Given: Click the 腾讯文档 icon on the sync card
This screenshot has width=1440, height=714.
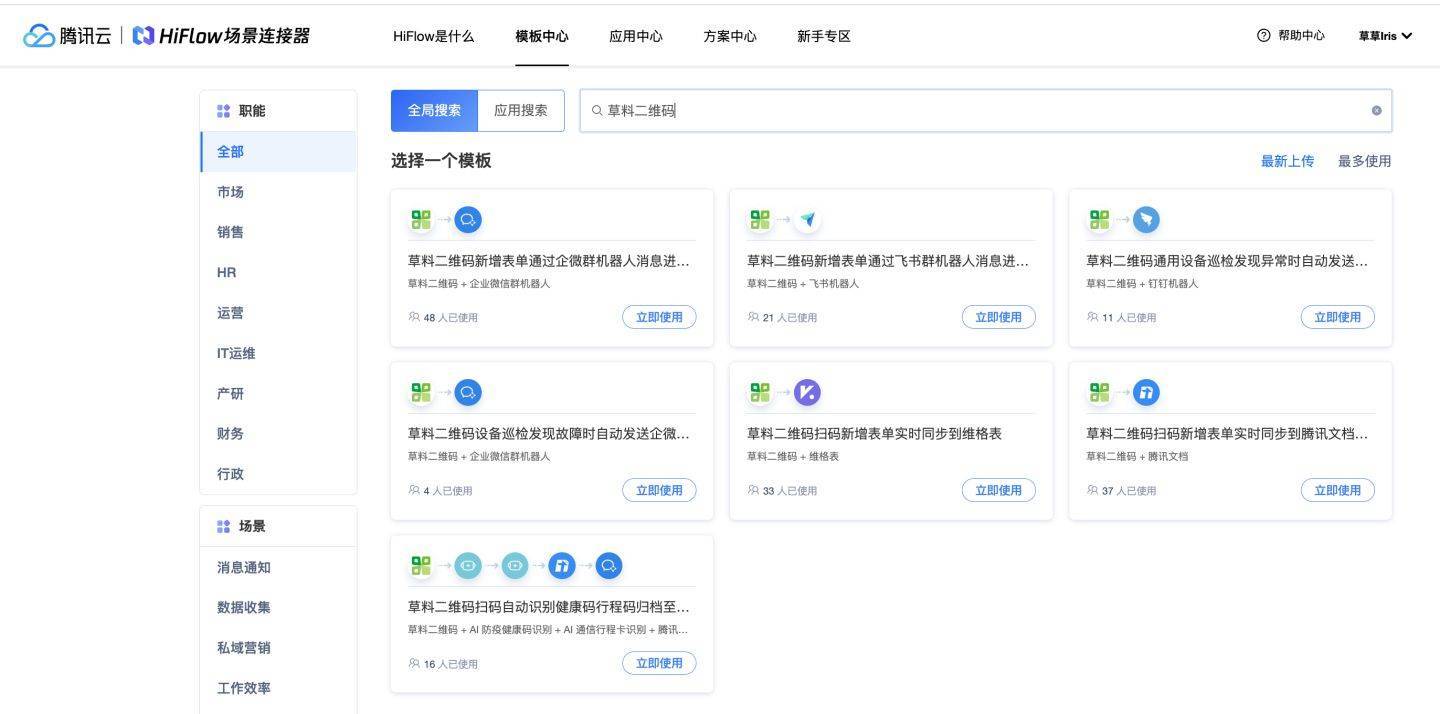Looking at the screenshot, I should 1146,392.
